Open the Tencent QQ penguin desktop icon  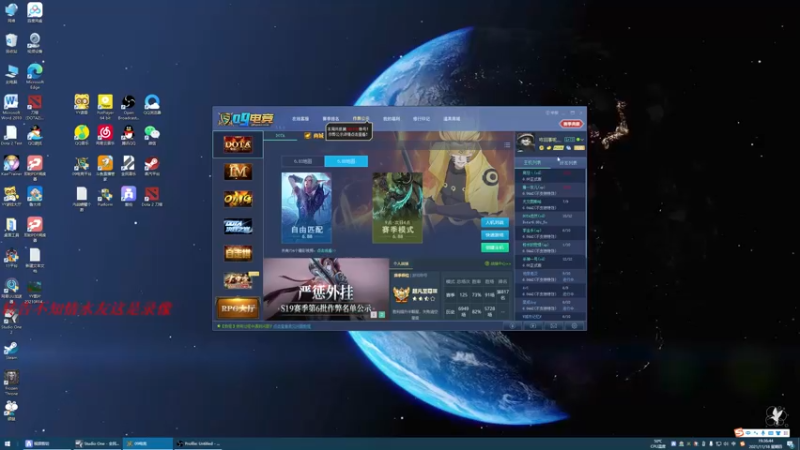point(129,136)
